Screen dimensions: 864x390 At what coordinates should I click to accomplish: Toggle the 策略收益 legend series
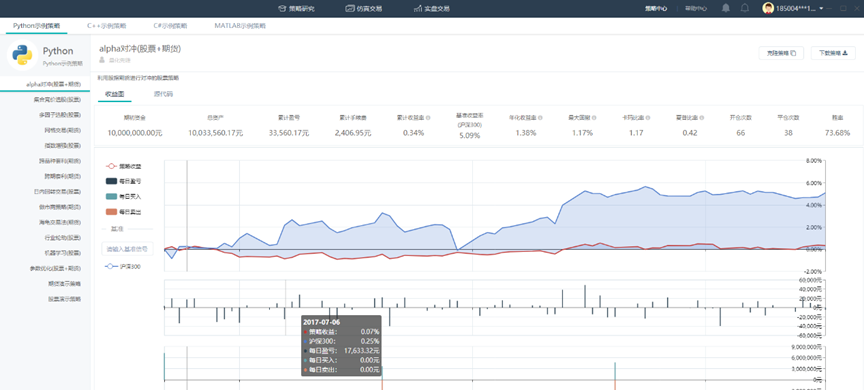click(x=123, y=166)
